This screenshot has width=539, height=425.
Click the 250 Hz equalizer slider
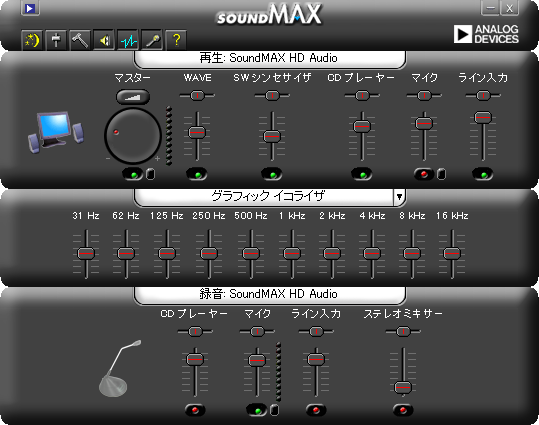209,254
